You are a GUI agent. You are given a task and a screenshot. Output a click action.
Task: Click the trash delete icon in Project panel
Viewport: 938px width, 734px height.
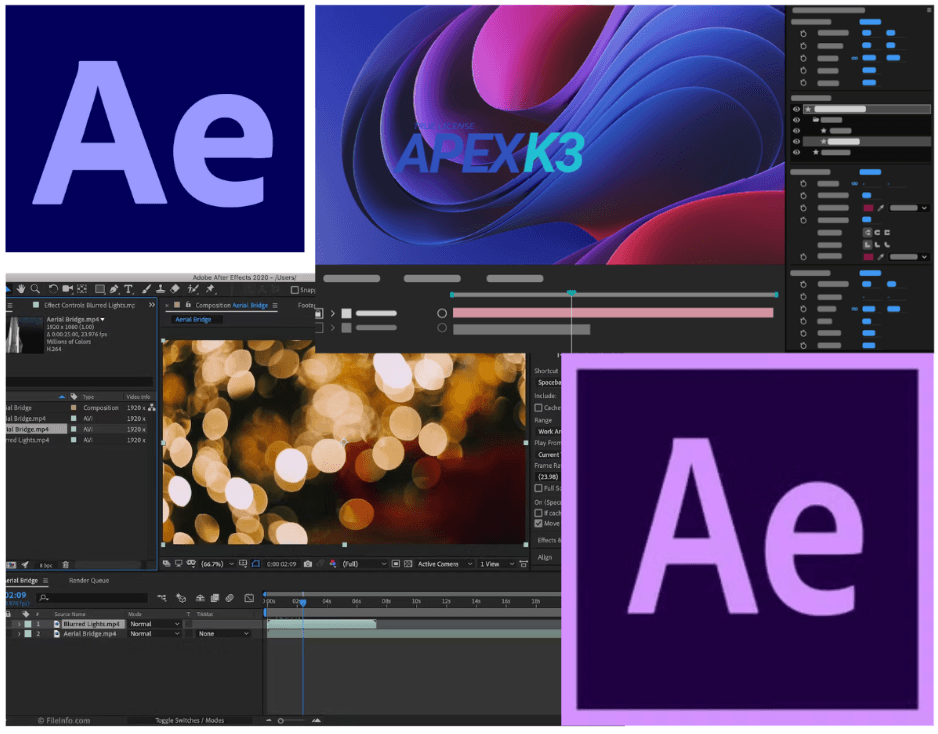click(65, 565)
